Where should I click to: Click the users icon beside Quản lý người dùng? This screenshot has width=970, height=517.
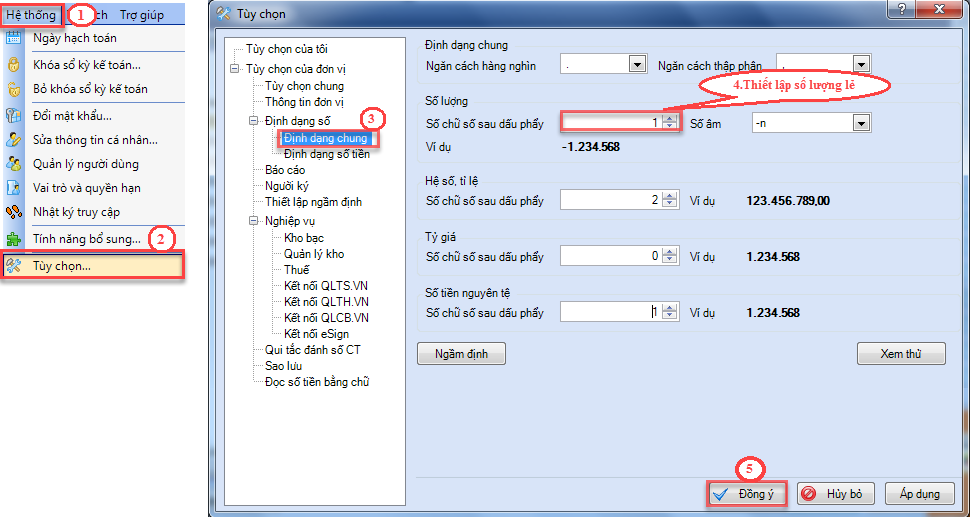pyautogui.click(x=14, y=164)
